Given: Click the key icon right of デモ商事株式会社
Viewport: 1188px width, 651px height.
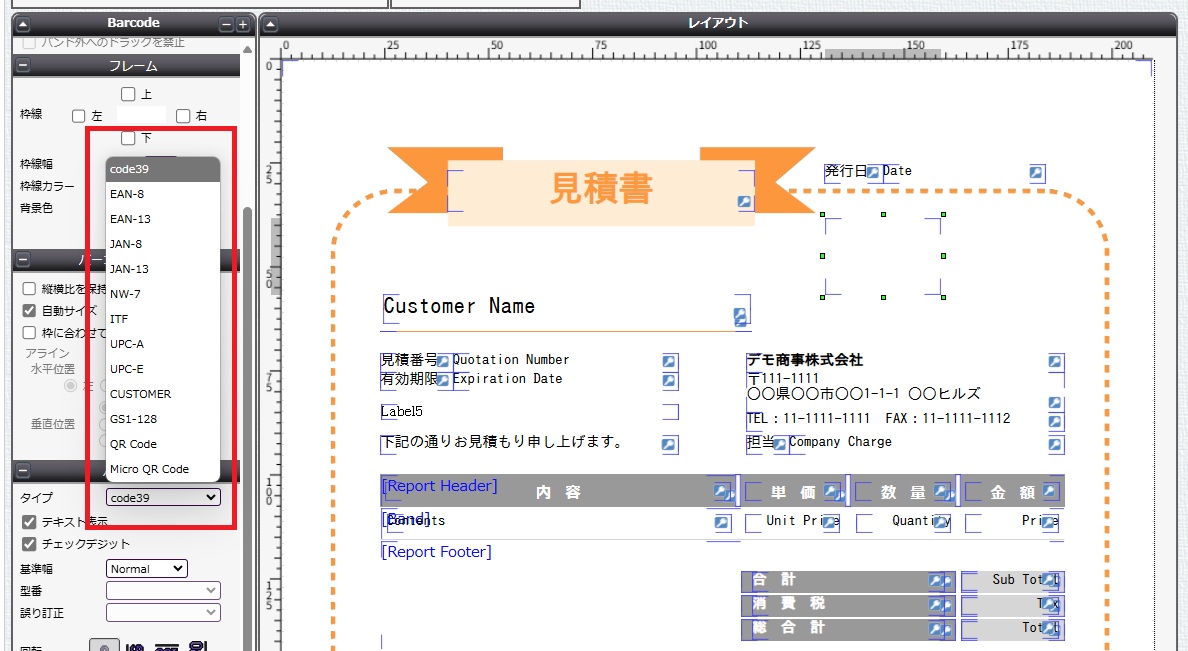Looking at the screenshot, I should pos(1055,361).
